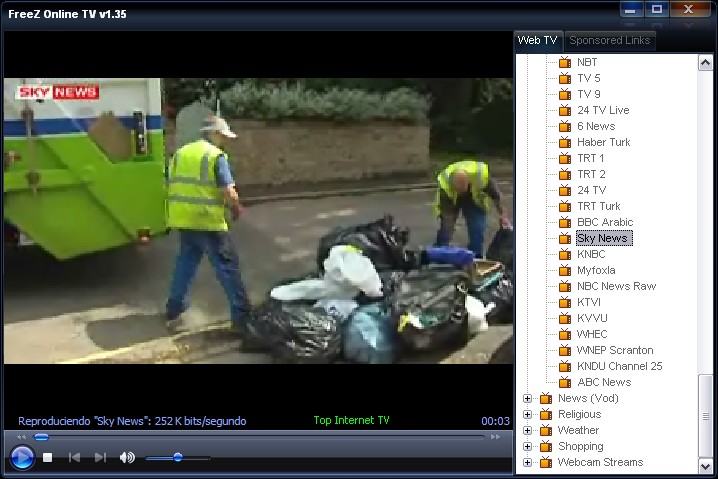718x479 pixels.
Task: Minimize the FreeZ Online TV window
Action: click(631, 10)
